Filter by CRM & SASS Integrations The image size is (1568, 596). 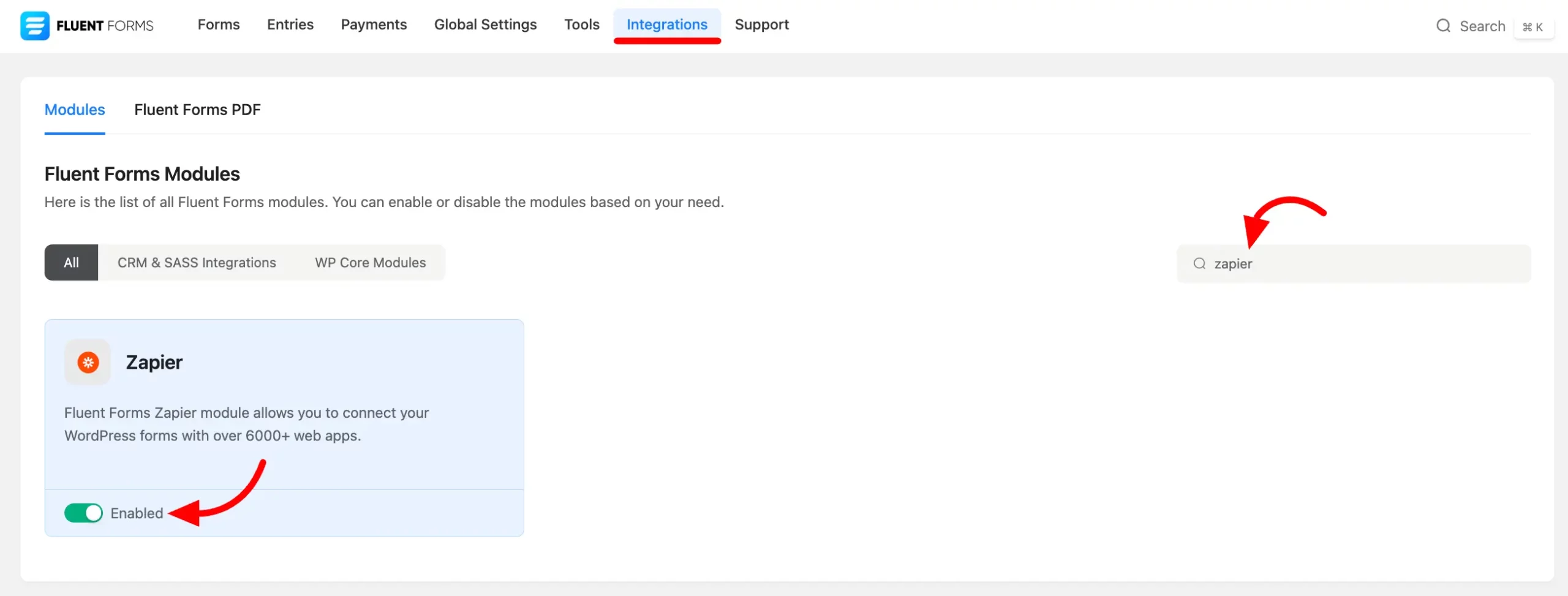tap(197, 263)
